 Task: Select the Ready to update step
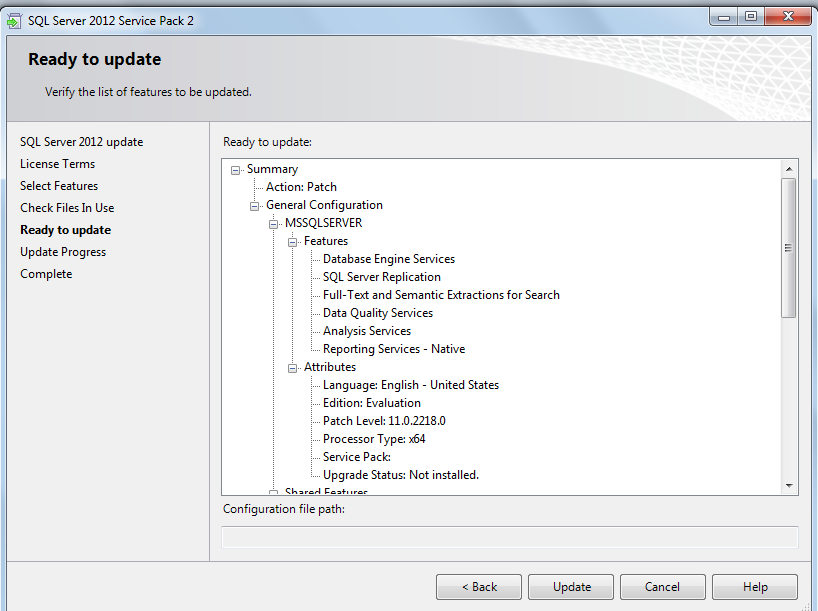(65, 230)
